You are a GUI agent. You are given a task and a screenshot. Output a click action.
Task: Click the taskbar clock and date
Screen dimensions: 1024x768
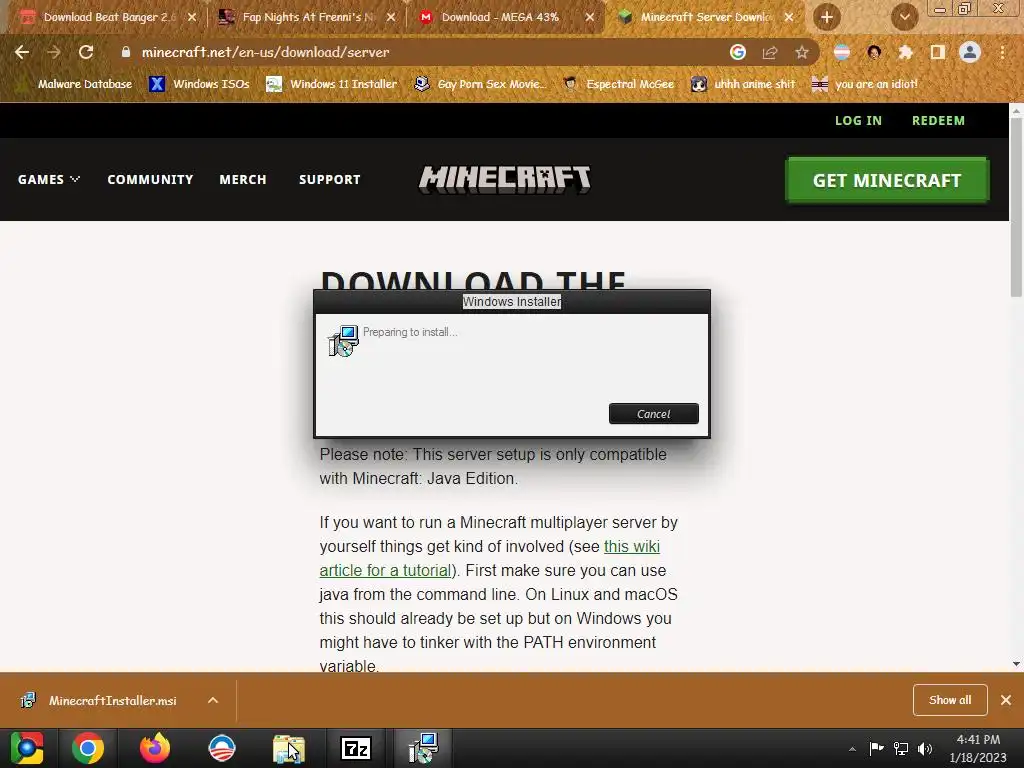click(x=978, y=748)
